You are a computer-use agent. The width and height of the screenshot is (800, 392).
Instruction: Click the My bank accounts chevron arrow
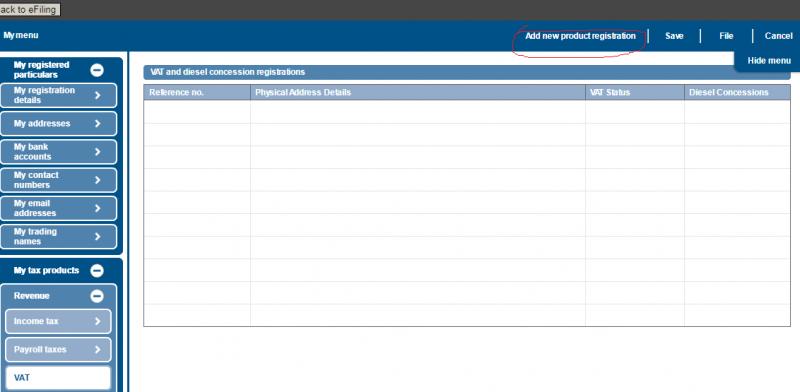(x=97, y=152)
